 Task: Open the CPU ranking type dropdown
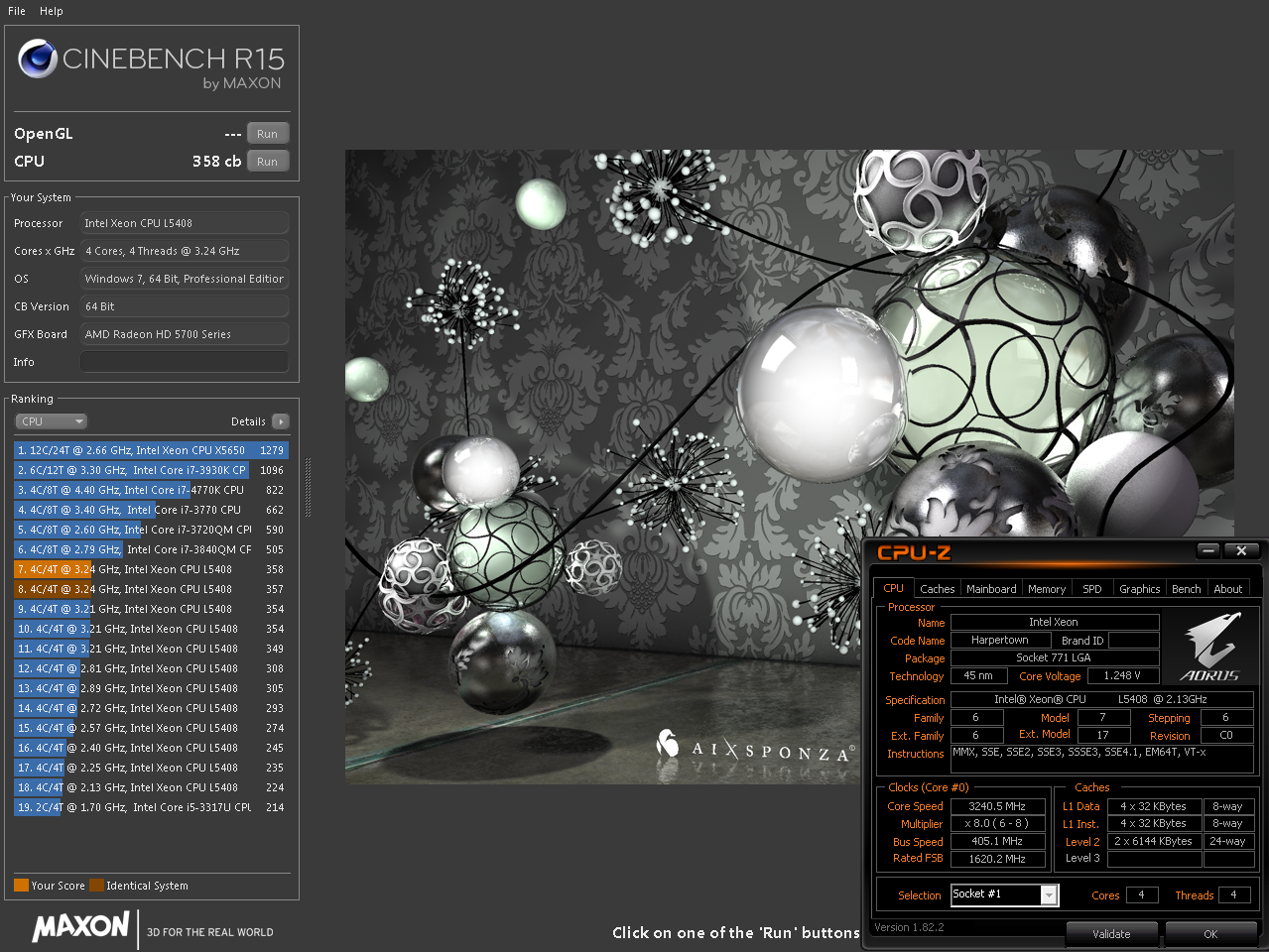click(52, 421)
